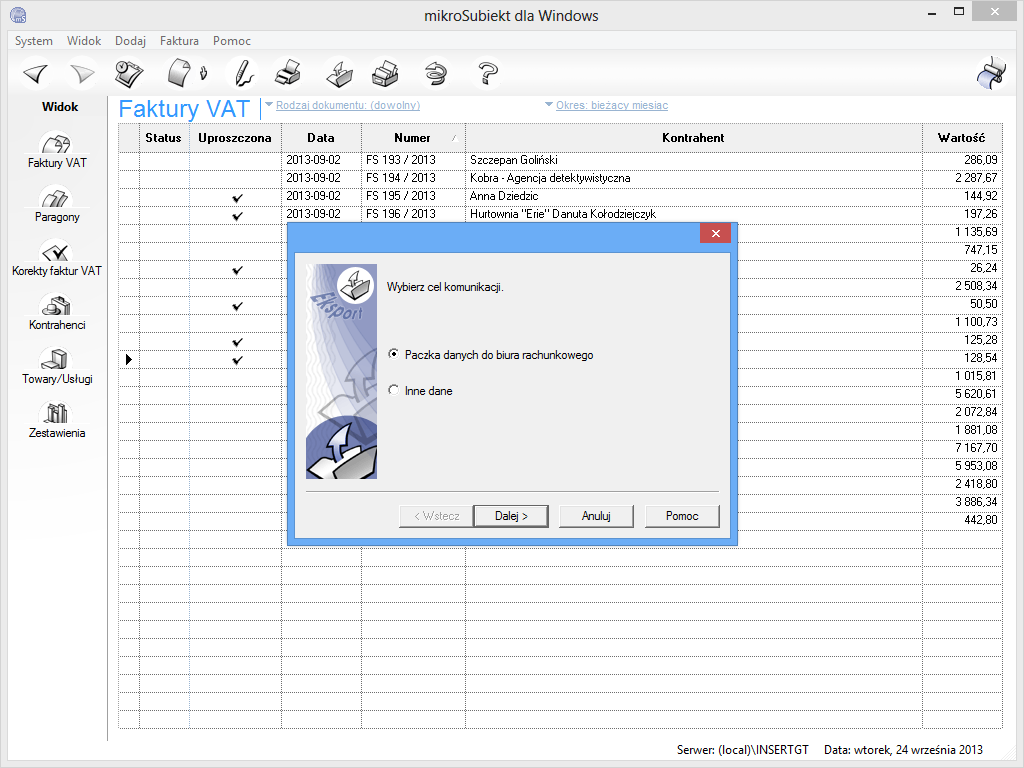Click the new document dropdown arrow in toolbar
The width and height of the screenshot is (1024, 768).
tap(203, 73)
